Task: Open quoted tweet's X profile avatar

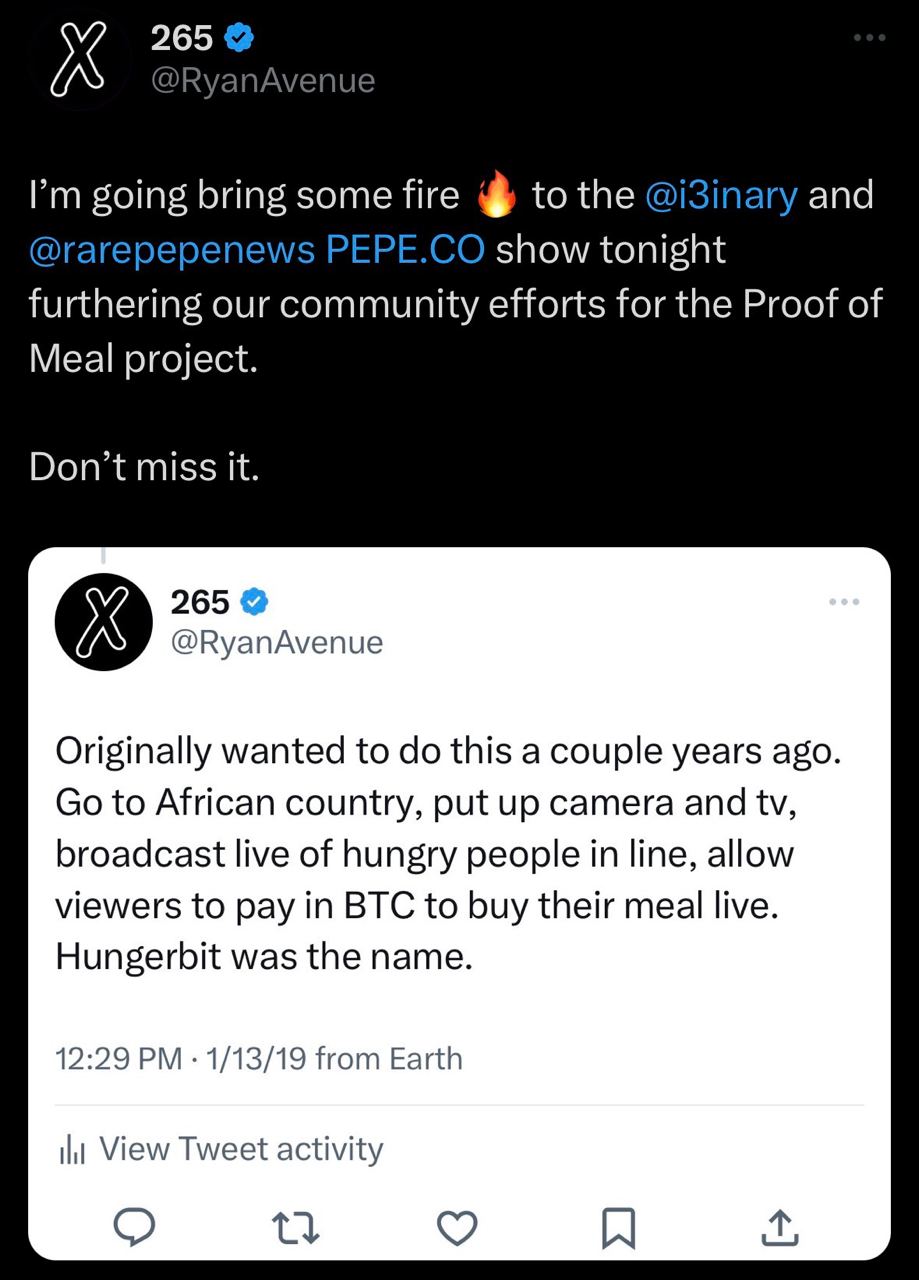Action: click(102, 623)
